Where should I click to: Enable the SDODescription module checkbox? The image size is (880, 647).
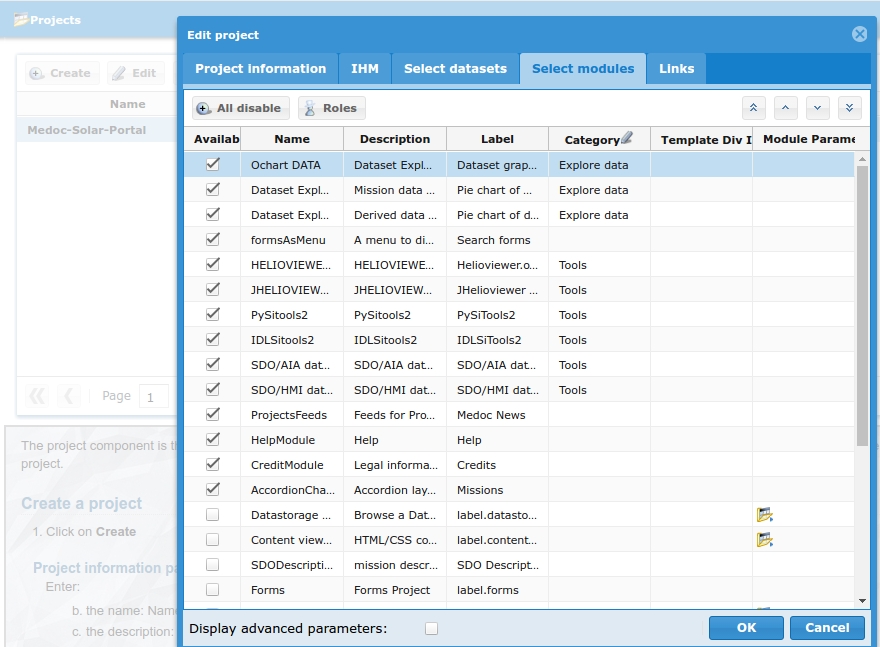coord(213,565)
